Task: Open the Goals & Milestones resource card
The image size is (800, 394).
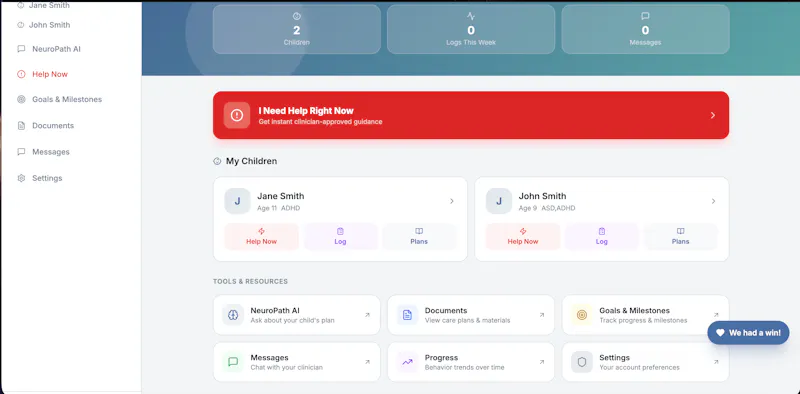Action: pyautogui.click(x=645, y=315)
